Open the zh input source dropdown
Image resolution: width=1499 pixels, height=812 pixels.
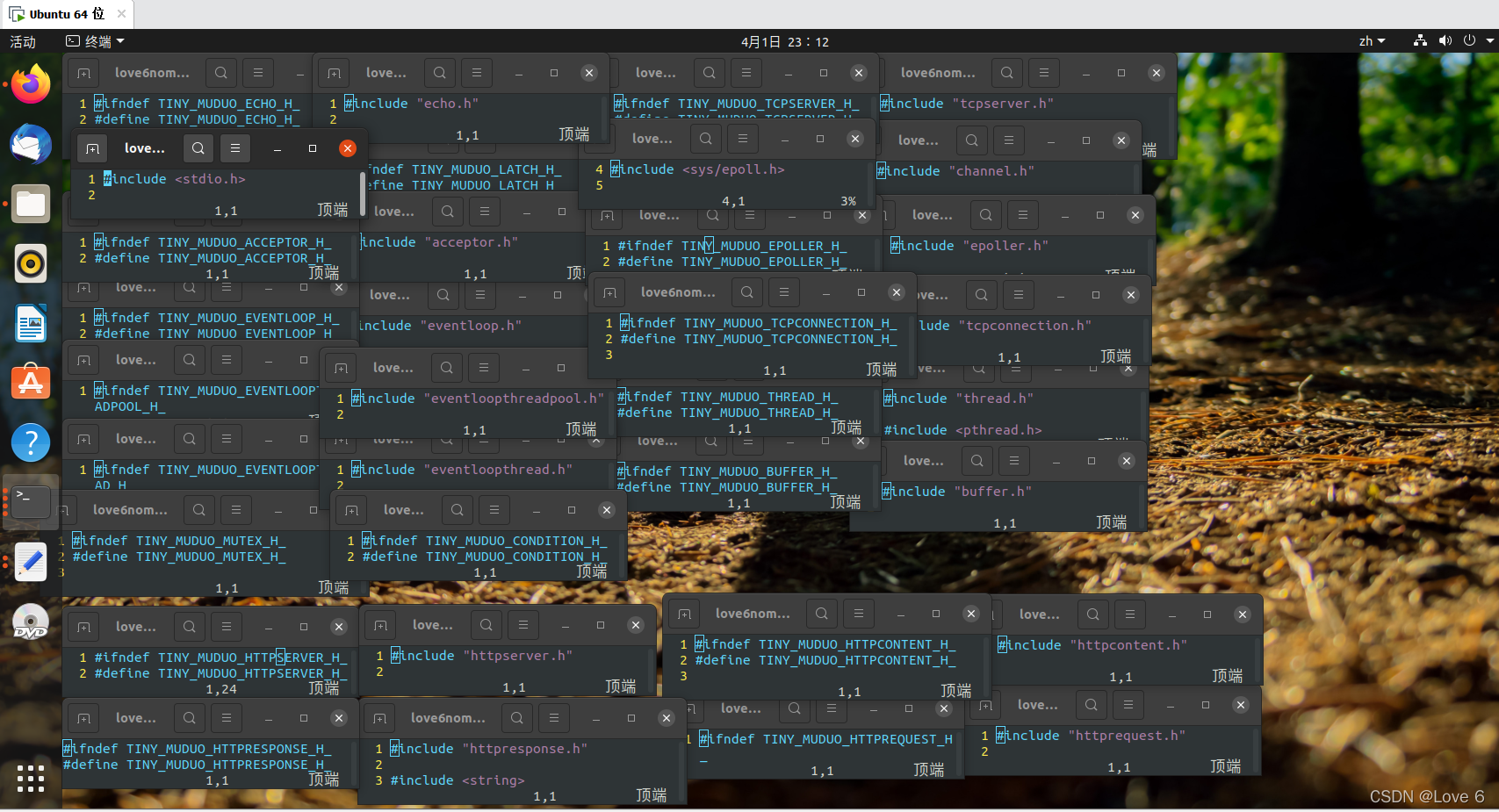1372,41
